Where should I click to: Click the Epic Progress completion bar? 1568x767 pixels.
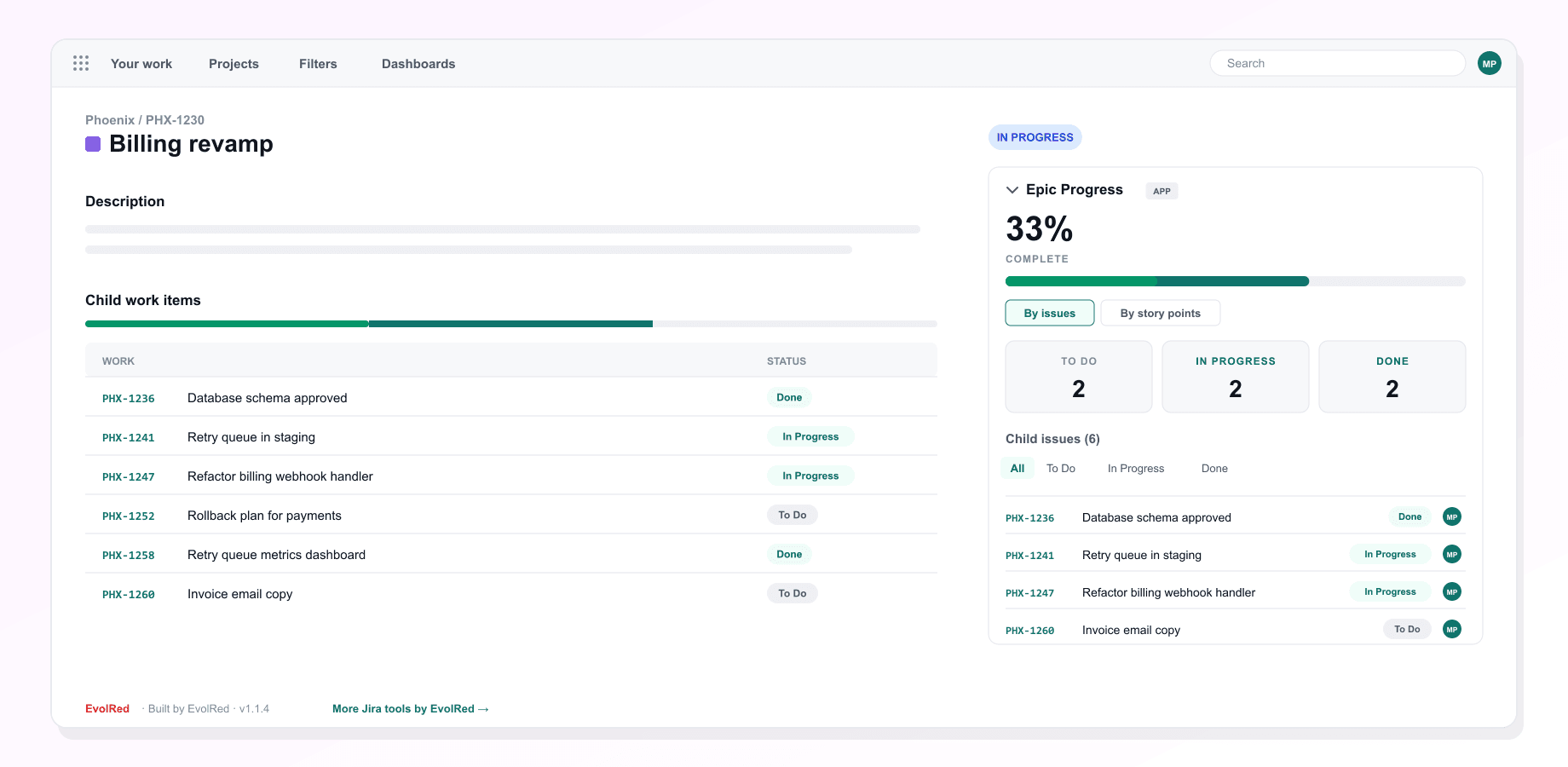[1236, 281]
